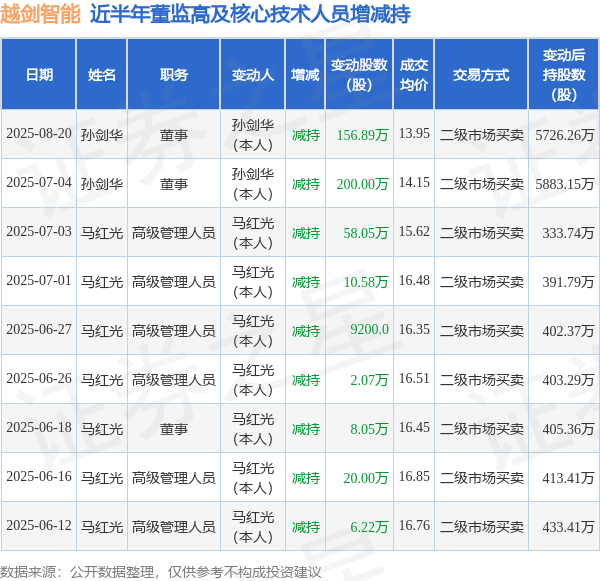Viewport: 600px width, 581px height.
Task: Click holdings value 5726.26万
Action: pyautogui.click(x=565, y=135)
